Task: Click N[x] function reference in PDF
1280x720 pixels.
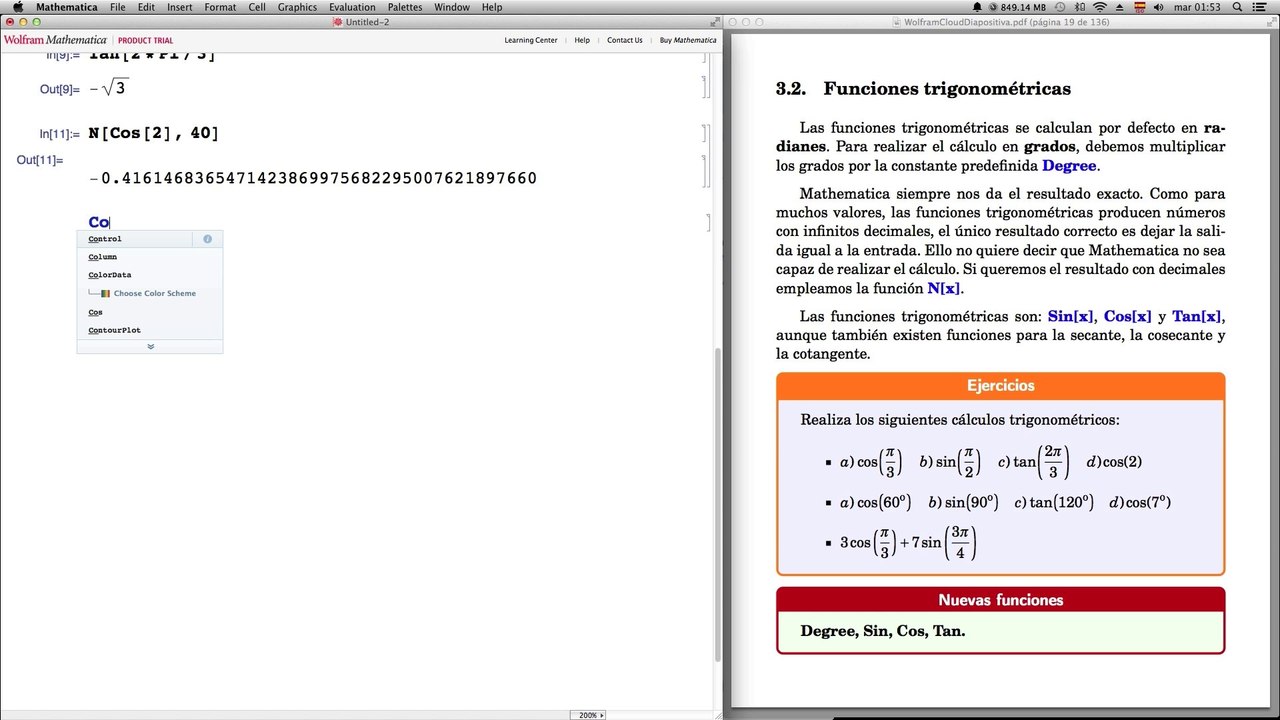Action: tap(943, 288)
